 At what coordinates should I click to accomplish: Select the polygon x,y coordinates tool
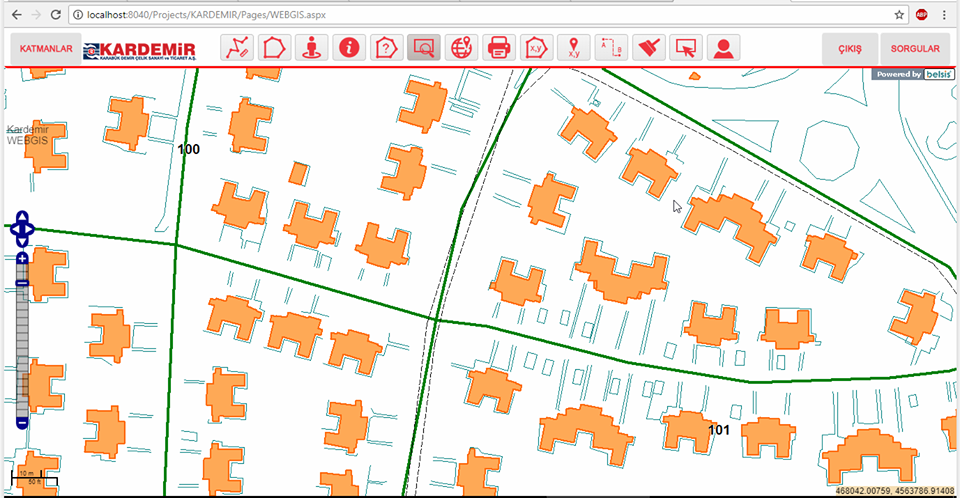pyautogui.click(x=536, y=47)
